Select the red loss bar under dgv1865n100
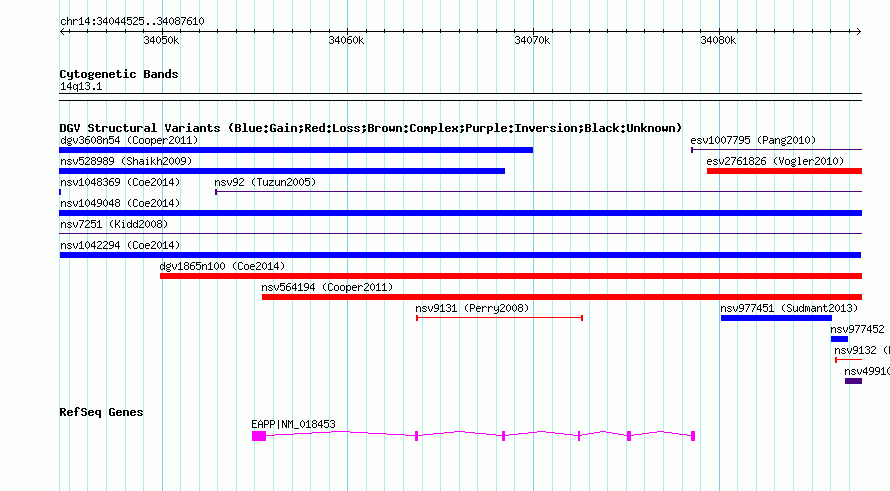The width and height of the screenshot is (890, 491). point(511,276)
